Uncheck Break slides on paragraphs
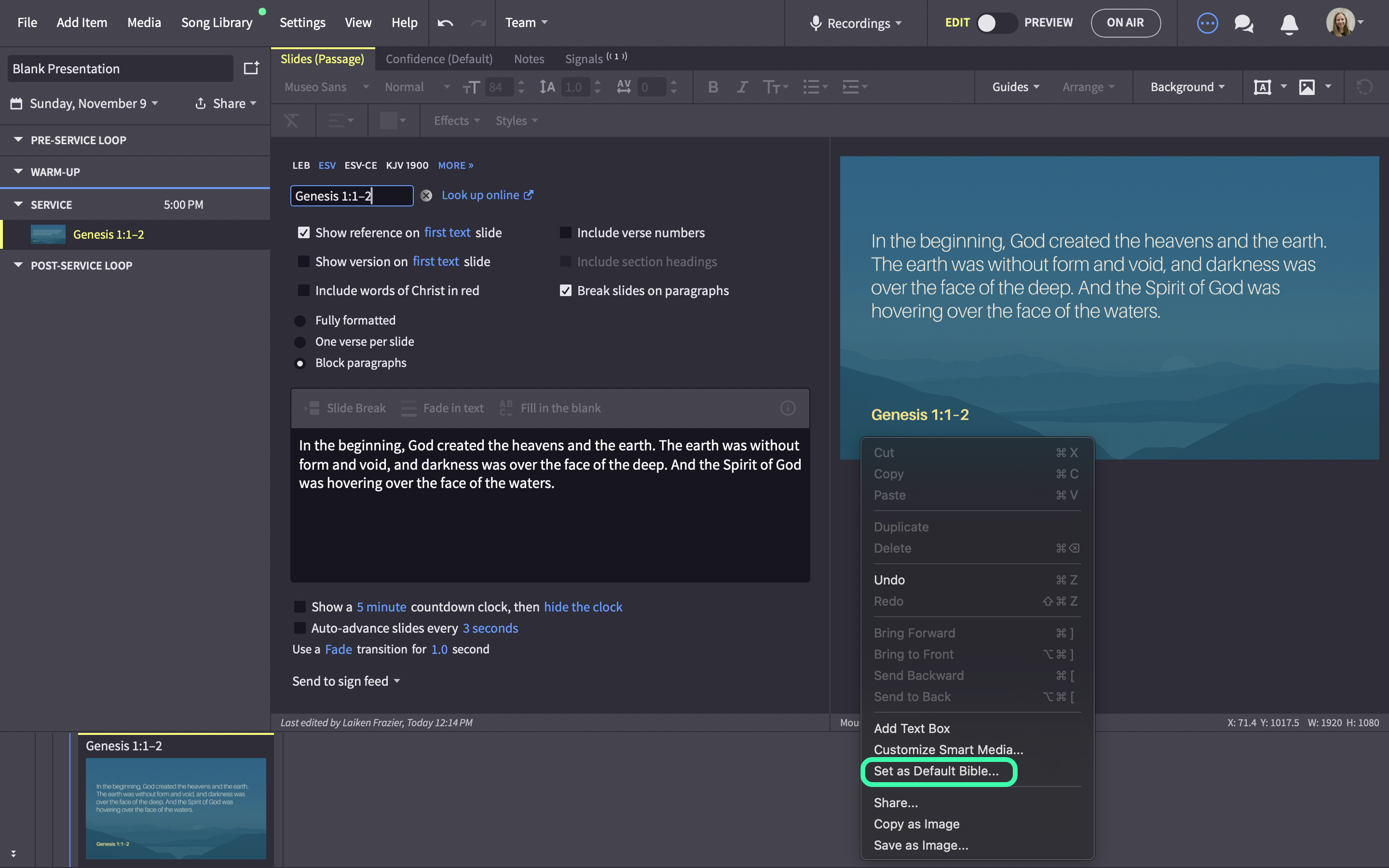The image size is (1389, 868). 565,290
